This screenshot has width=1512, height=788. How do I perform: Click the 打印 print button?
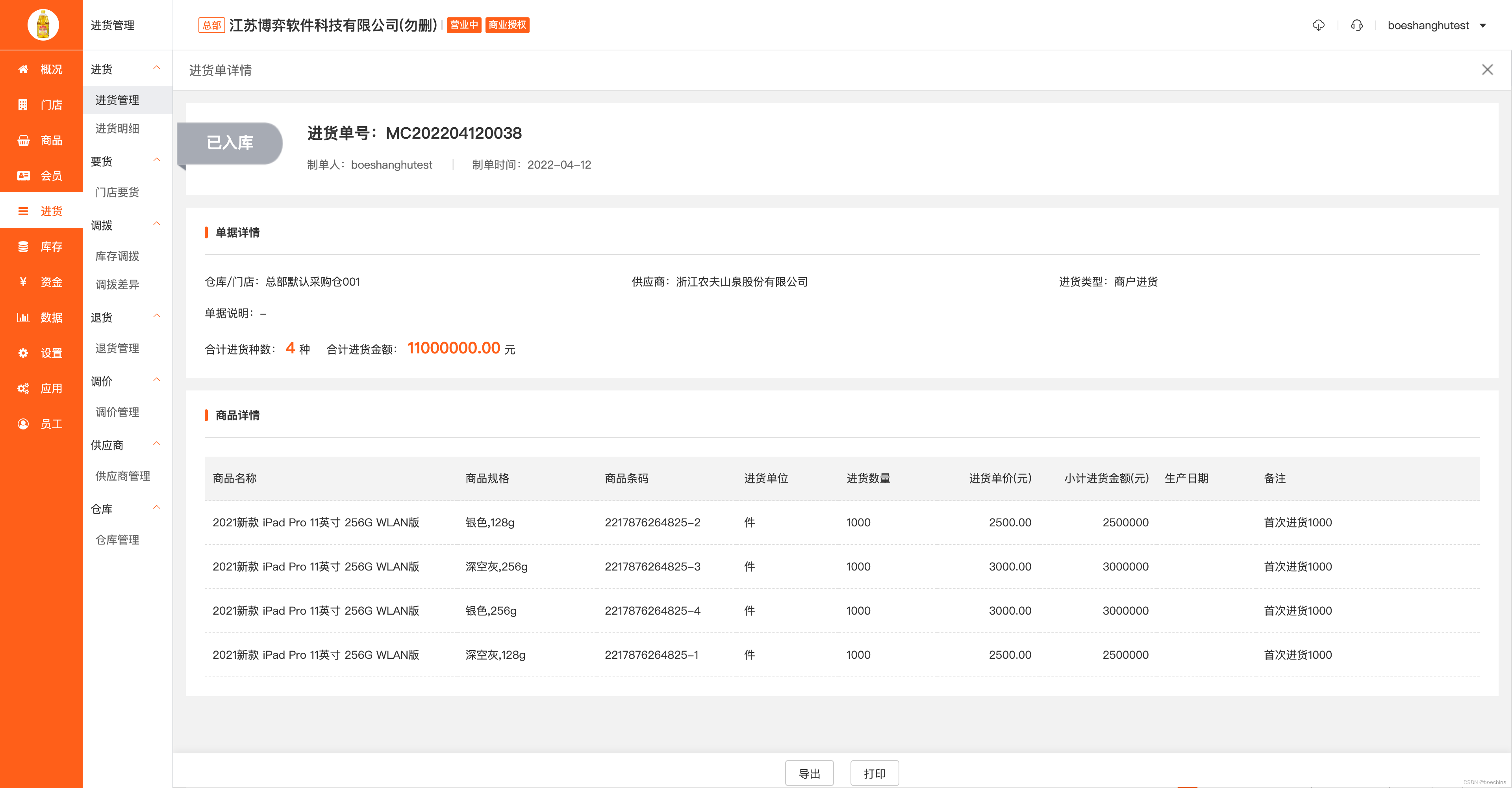click(x=874, y=773)
